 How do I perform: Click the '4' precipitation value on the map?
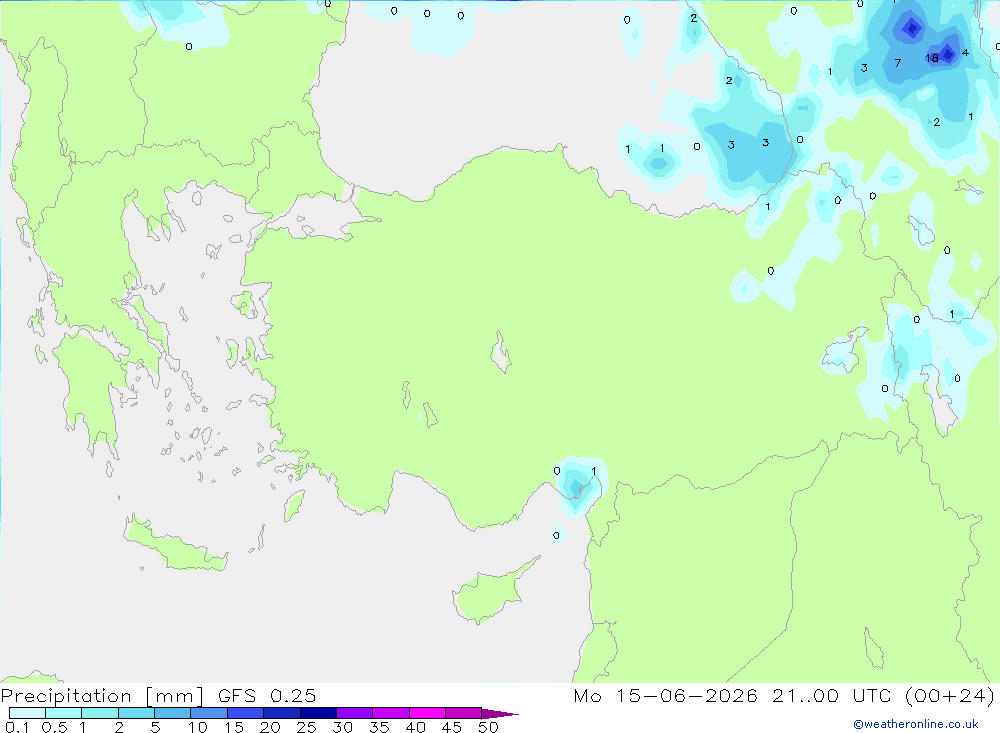(x=965, y=52)
